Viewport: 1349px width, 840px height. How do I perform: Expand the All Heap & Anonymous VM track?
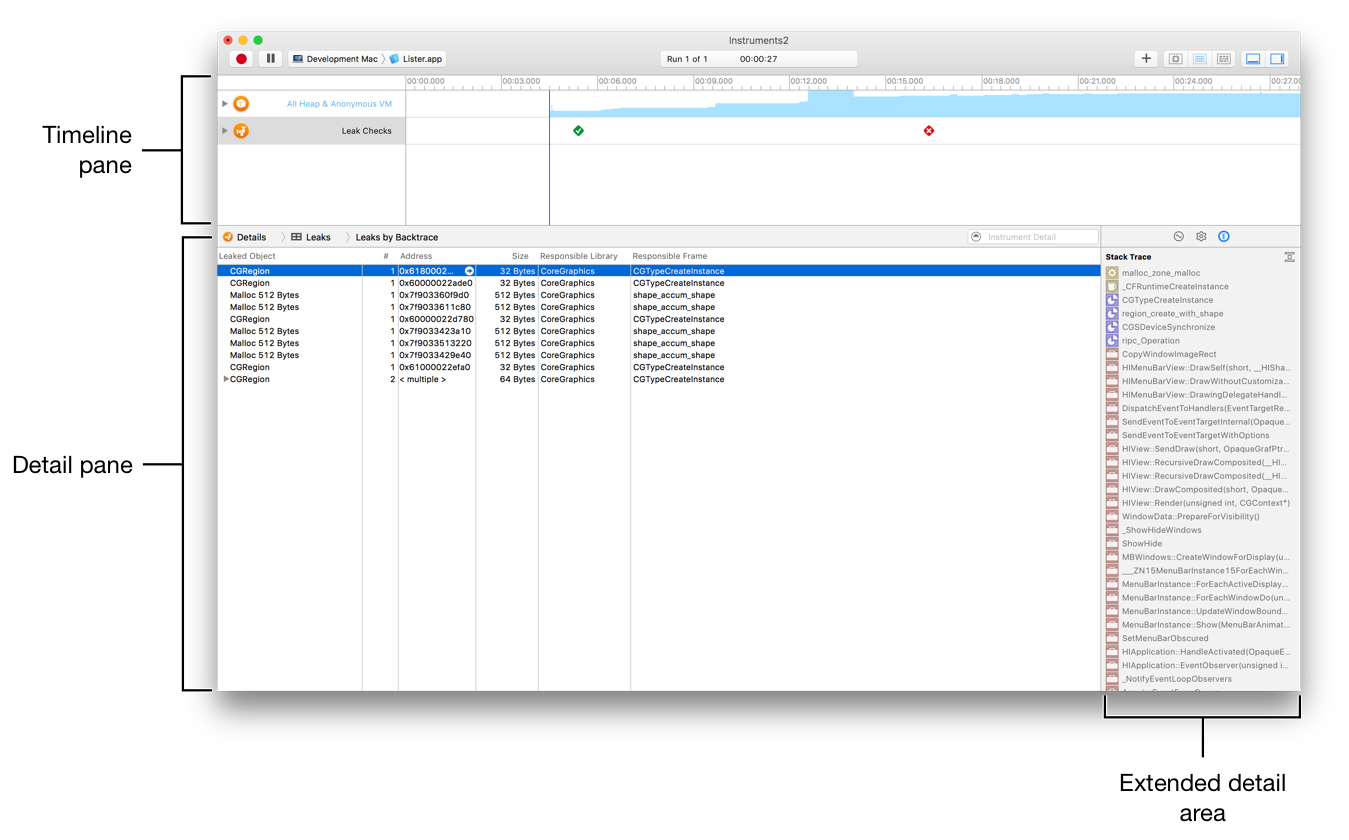click(x=225, y=104)
